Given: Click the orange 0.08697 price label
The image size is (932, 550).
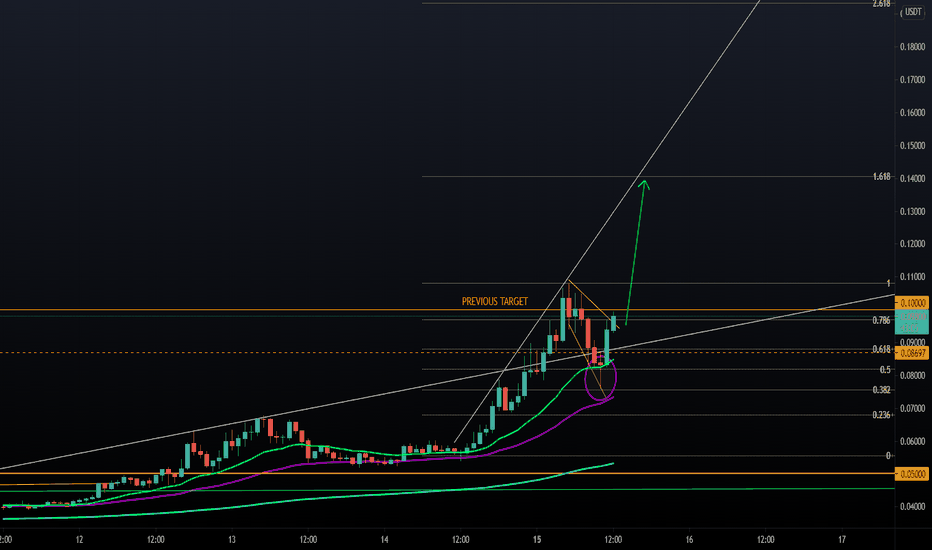Looking at the screenshot, I should [911, 353].
